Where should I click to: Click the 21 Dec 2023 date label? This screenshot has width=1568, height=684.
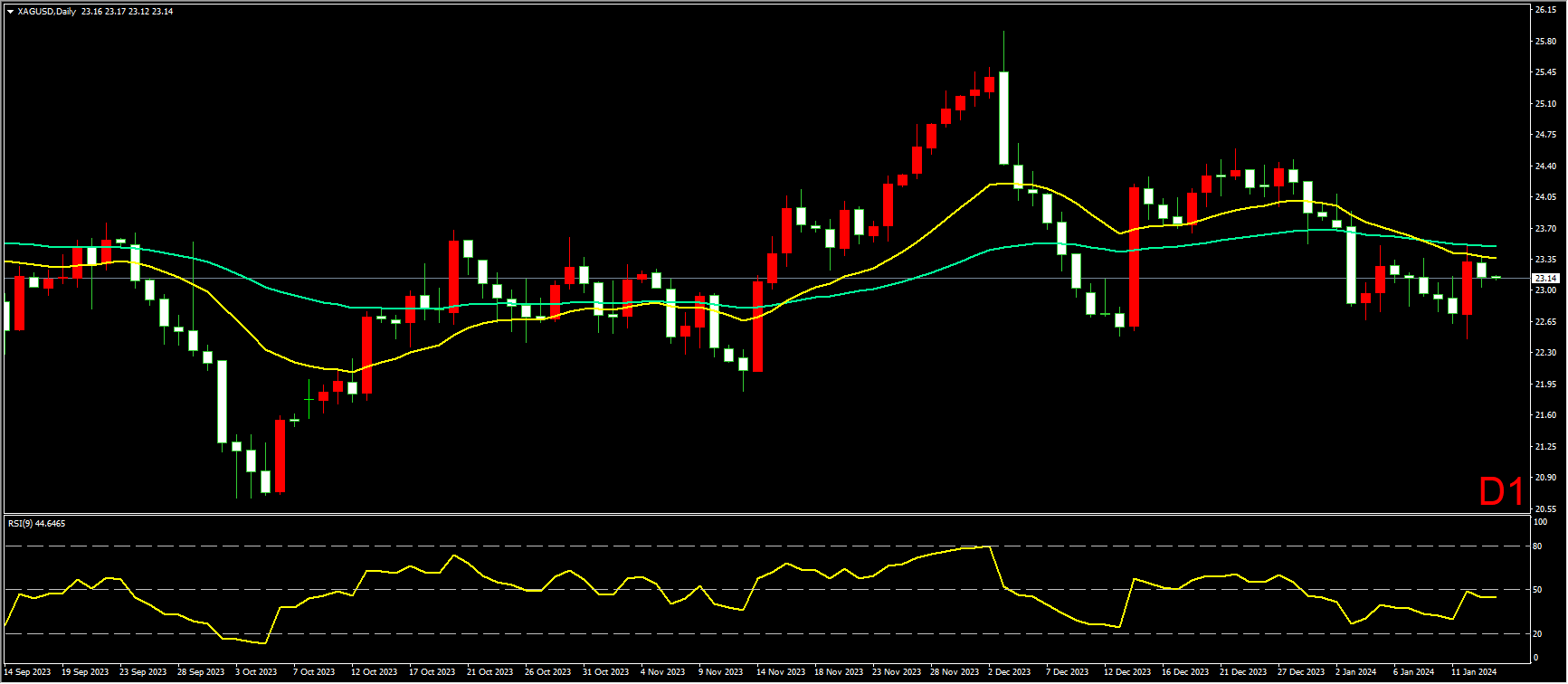click(1243, 672)
